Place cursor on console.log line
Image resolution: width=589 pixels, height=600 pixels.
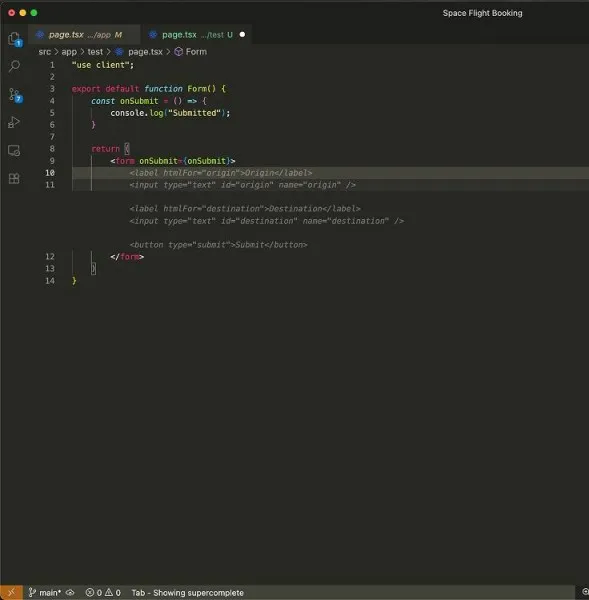click(170, 113)
